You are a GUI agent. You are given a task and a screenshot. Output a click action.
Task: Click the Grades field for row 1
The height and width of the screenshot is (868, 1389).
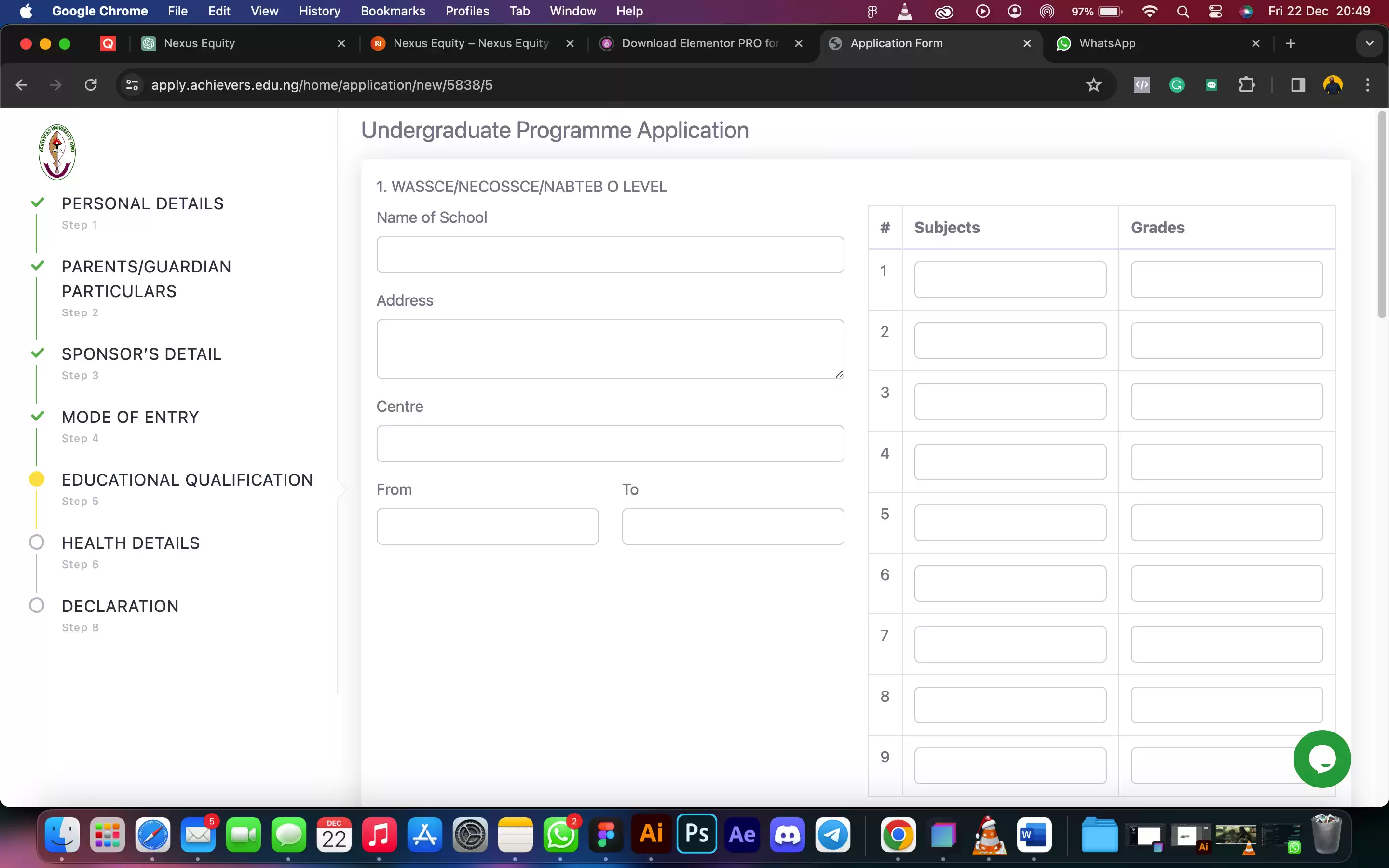[1226, 280]
